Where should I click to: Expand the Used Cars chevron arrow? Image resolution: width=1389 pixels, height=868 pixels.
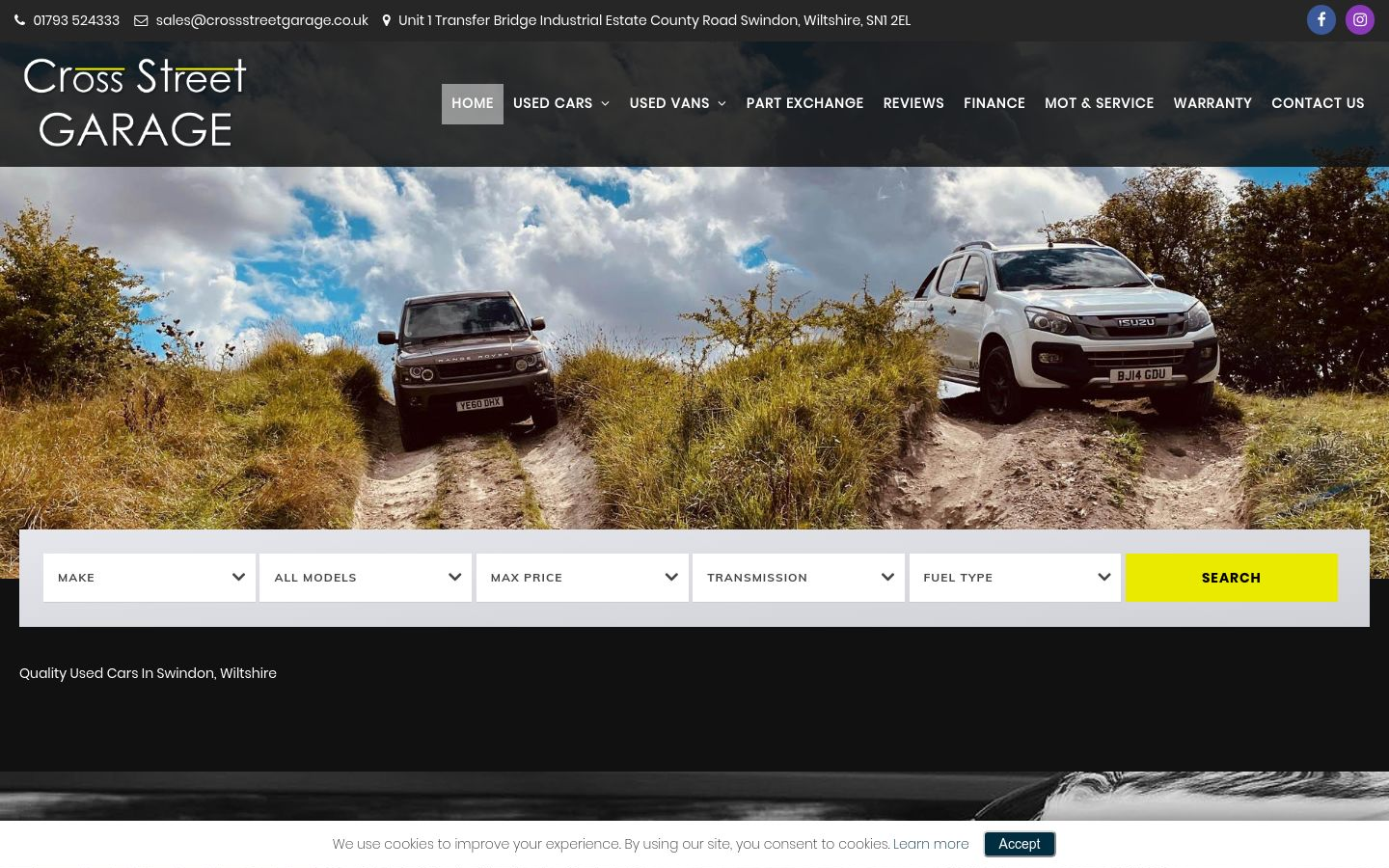point(606,104)
